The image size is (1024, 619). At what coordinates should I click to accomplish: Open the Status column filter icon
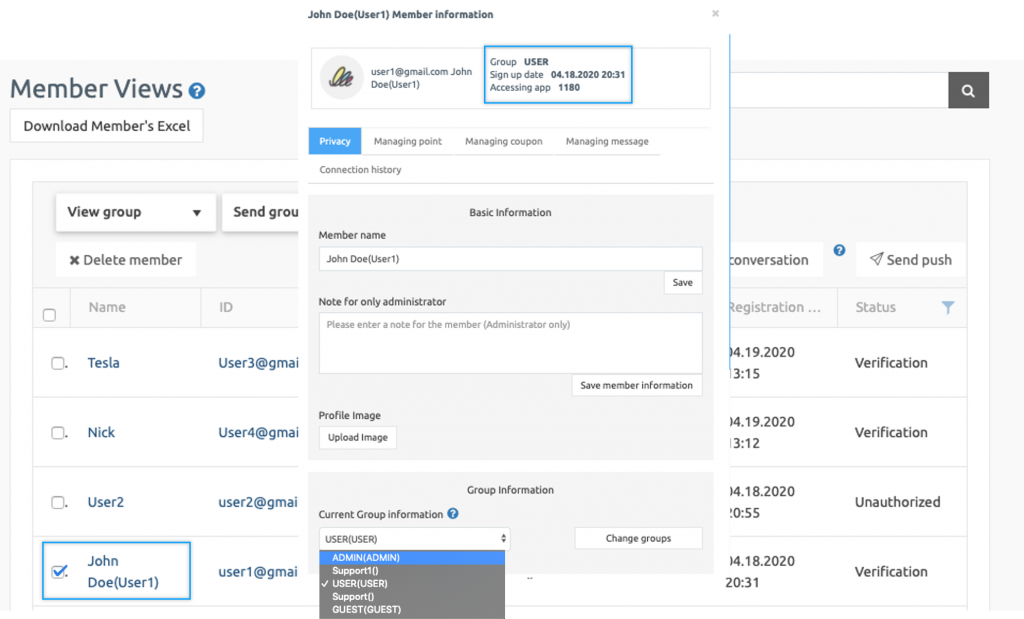pyautogui.click(x=946, y=308)
